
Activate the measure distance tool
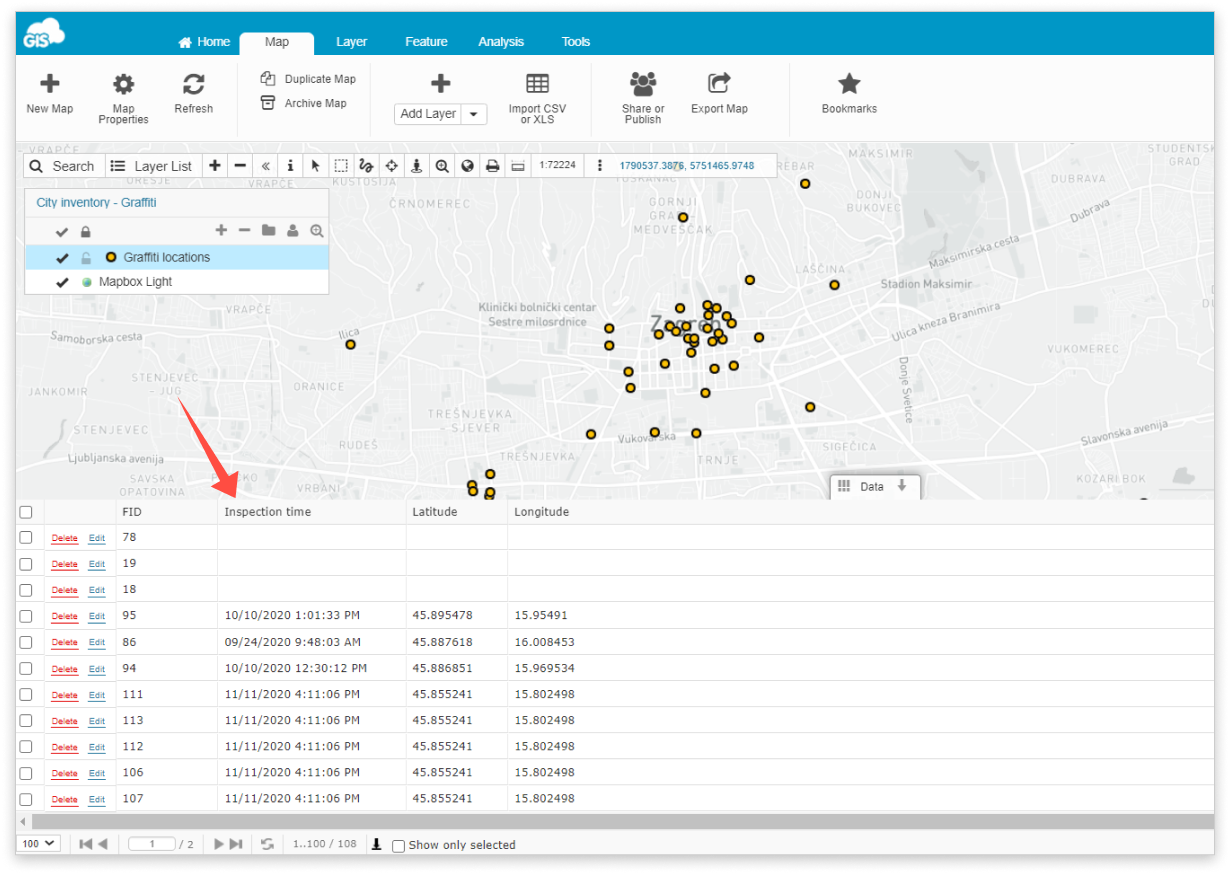click(517, 165)
